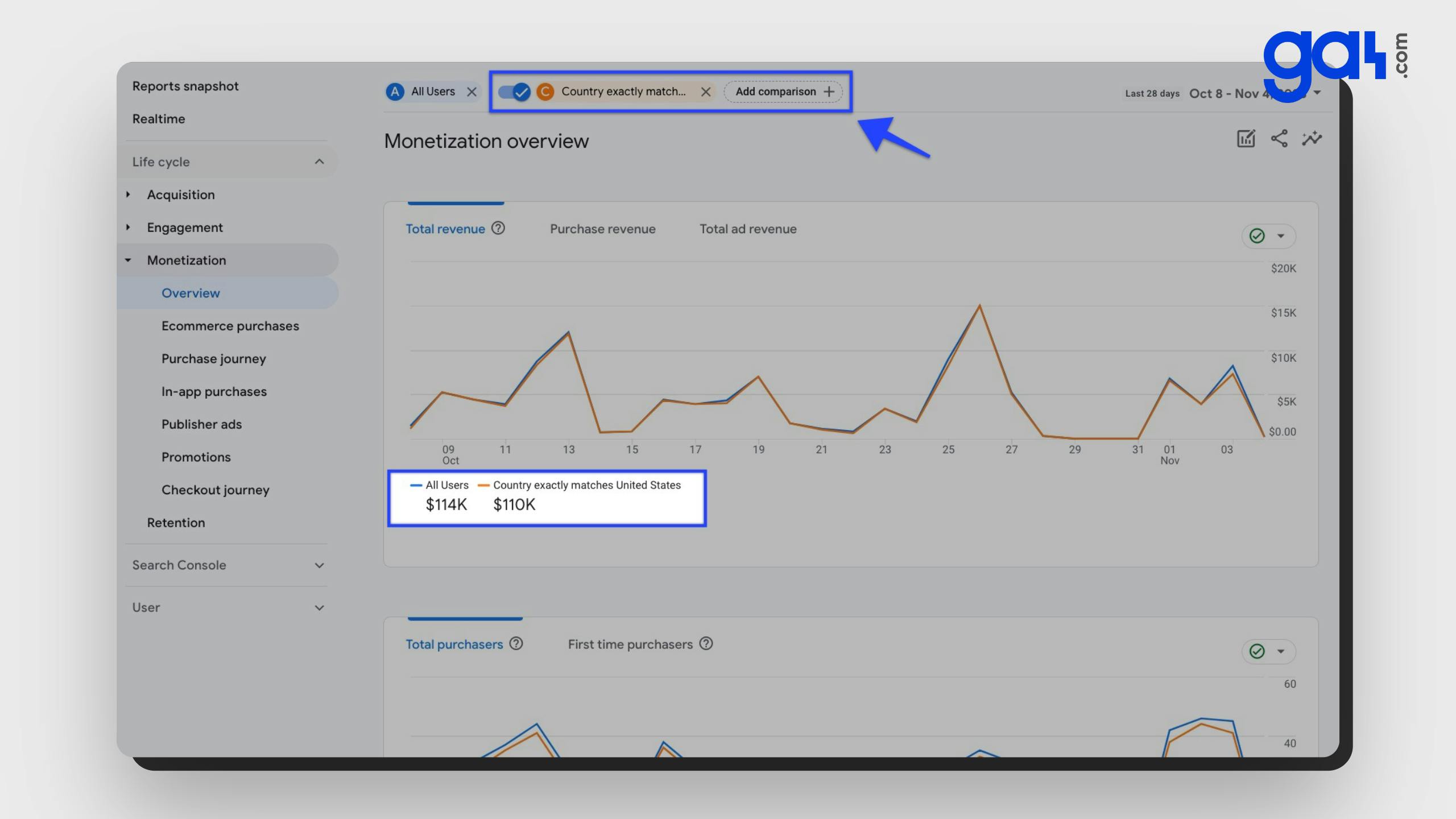Click Add comparison button
This screenshot has height=819, width=1456.
point(783,92)
